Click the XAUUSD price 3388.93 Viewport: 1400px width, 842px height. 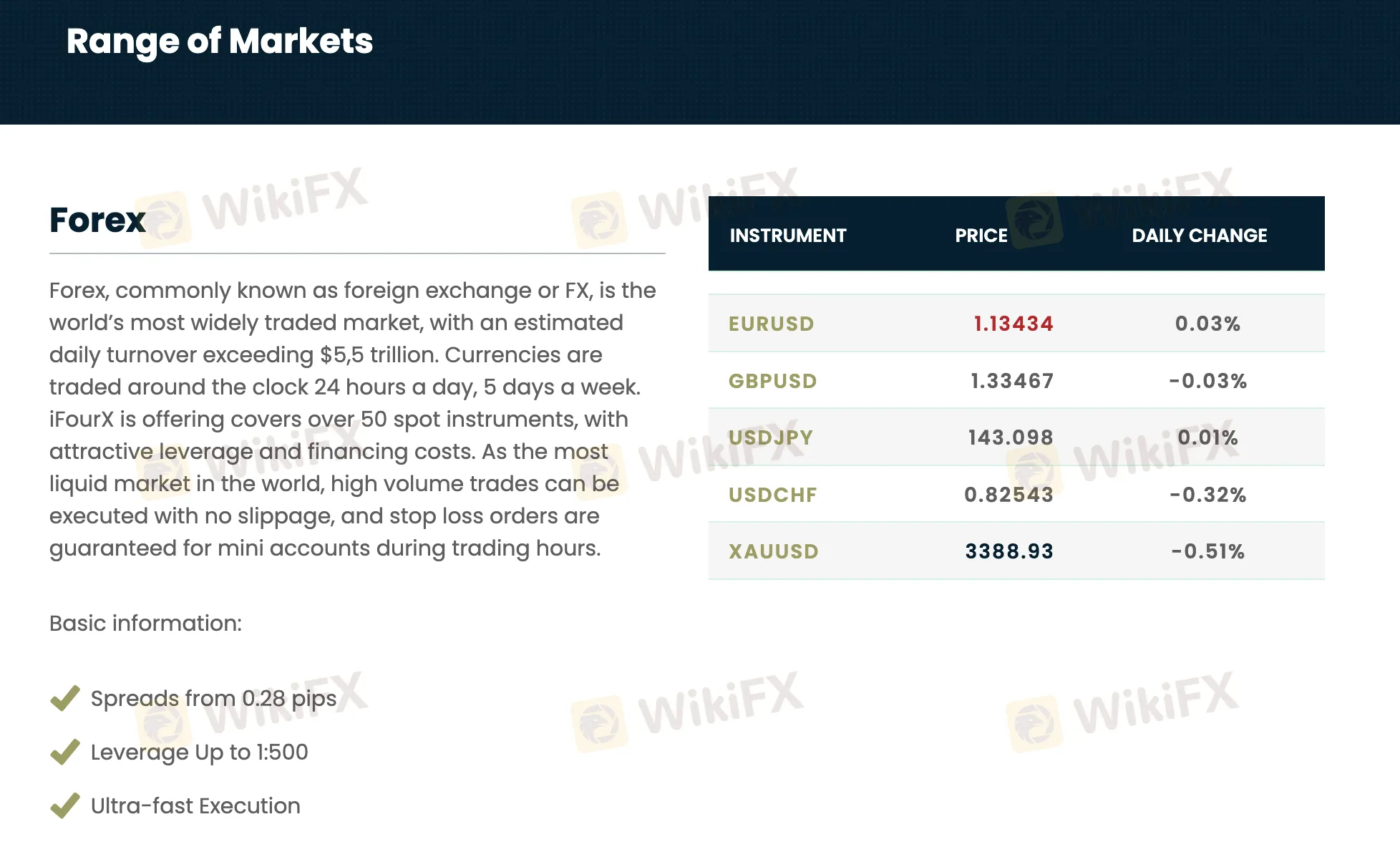pos(1009,551)
